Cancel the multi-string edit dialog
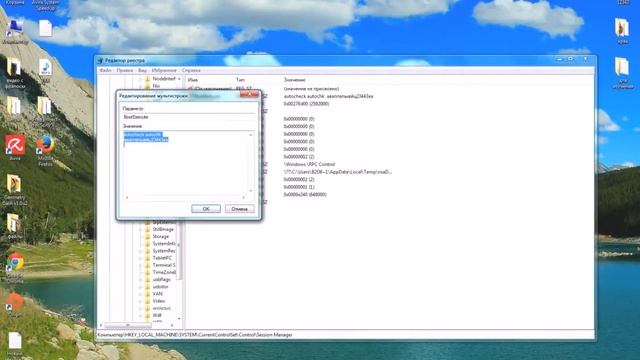The image size is (640, 360). coord(240,209)
